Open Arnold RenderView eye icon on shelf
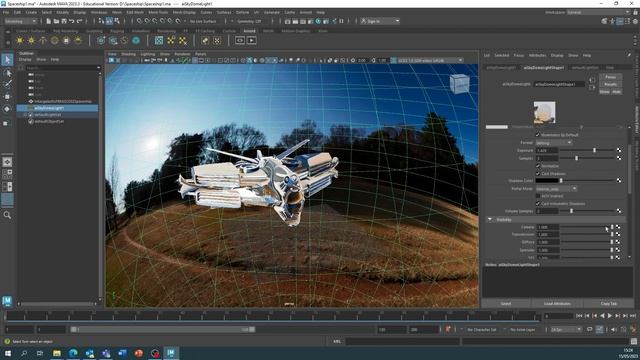 tap(240, 40)
